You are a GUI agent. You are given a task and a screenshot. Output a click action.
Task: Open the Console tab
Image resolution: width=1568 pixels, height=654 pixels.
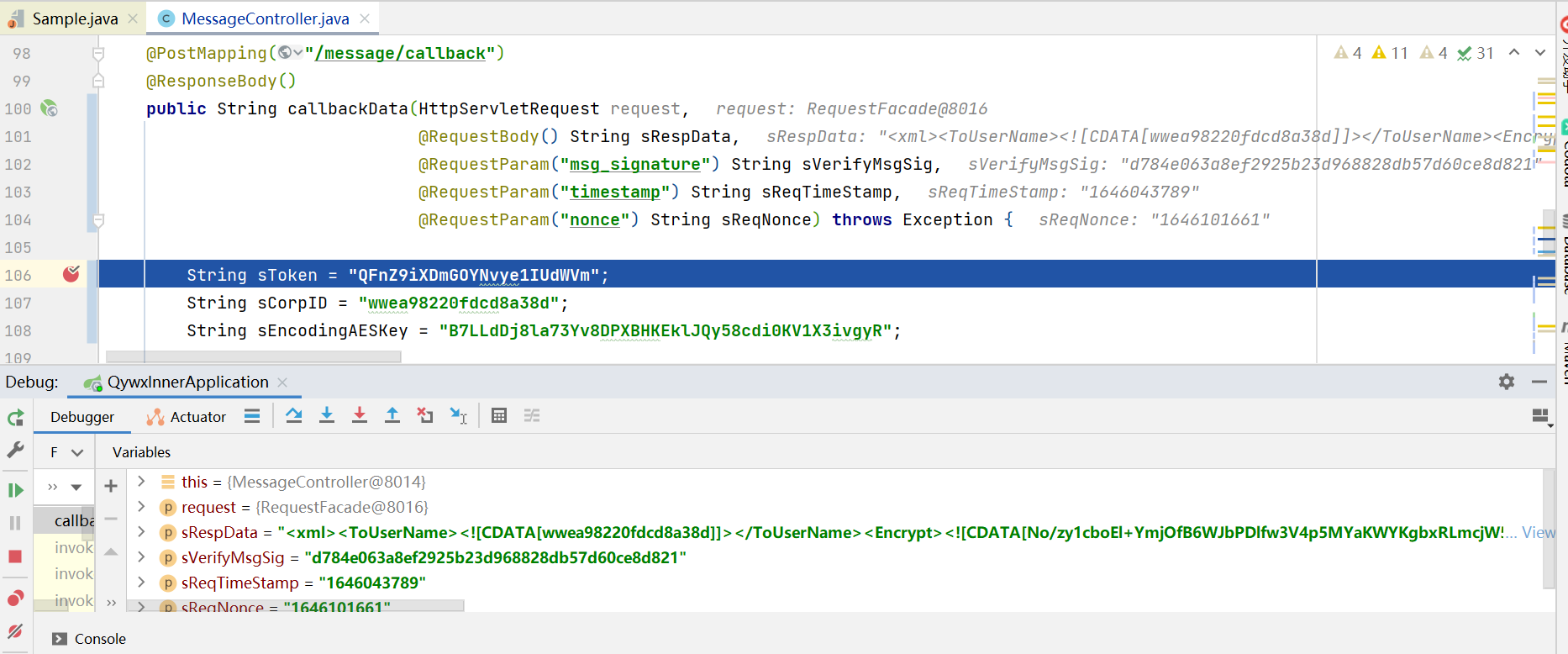[x=89, y=639]
